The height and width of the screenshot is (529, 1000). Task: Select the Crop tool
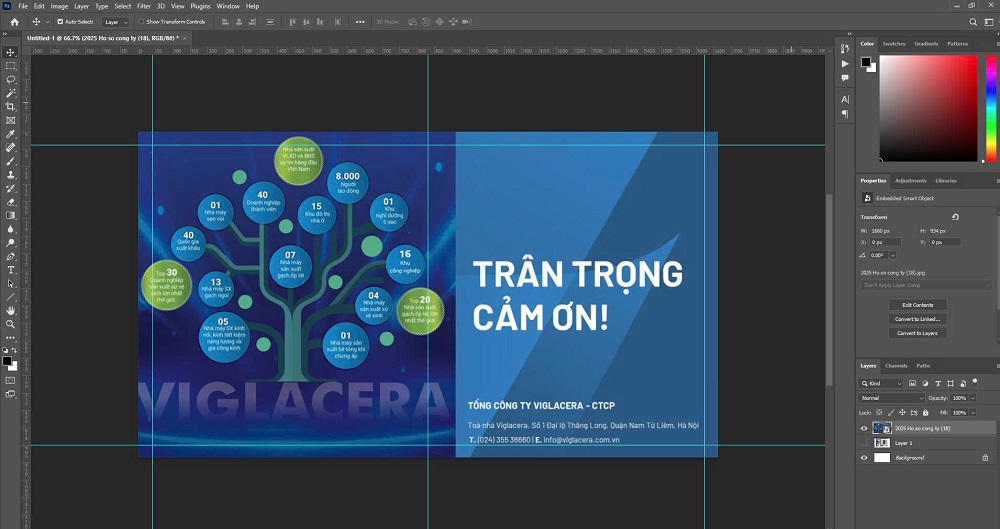pyautogui.click(x=10, y=107)
